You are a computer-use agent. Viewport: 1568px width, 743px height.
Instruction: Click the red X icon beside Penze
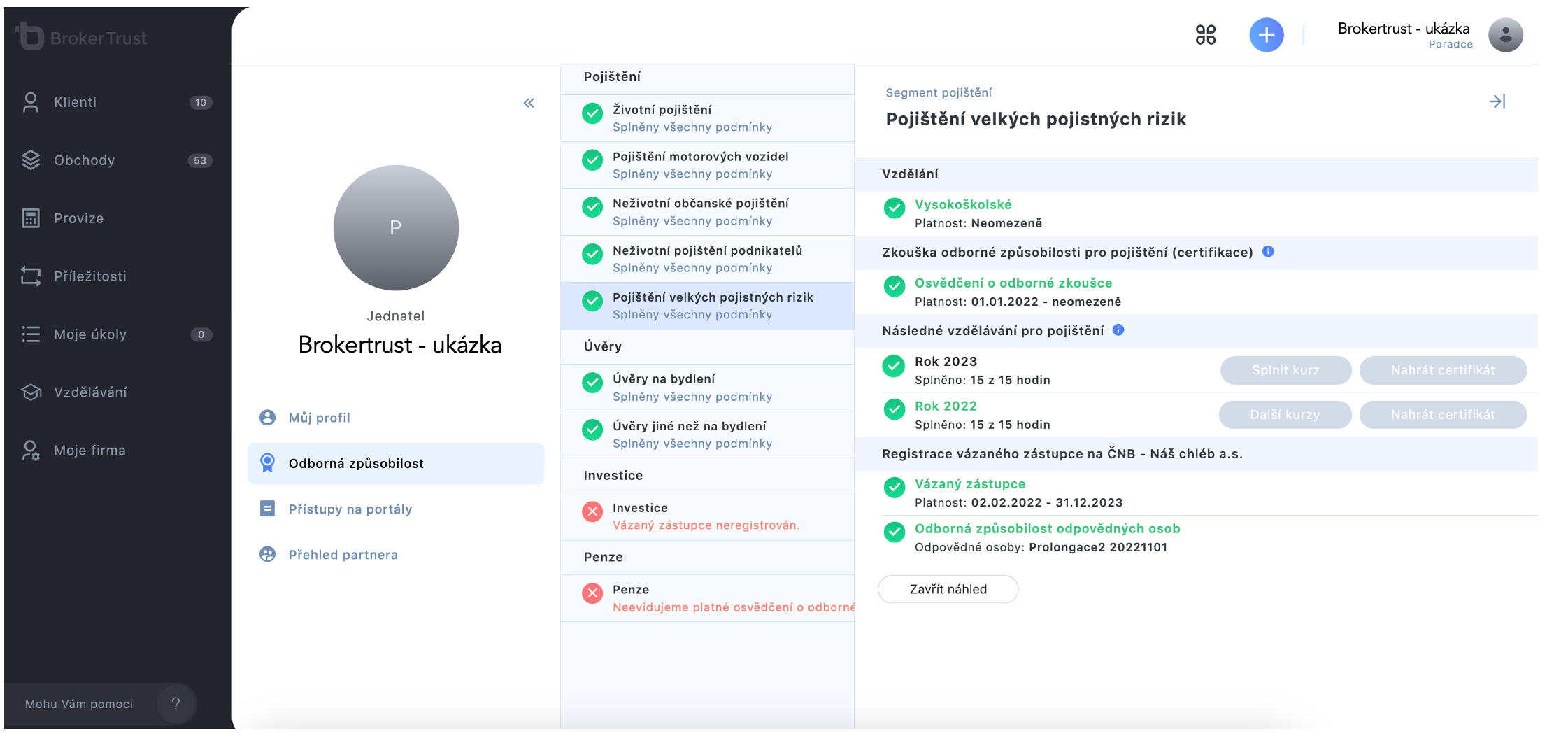click(x=592, y=593)
